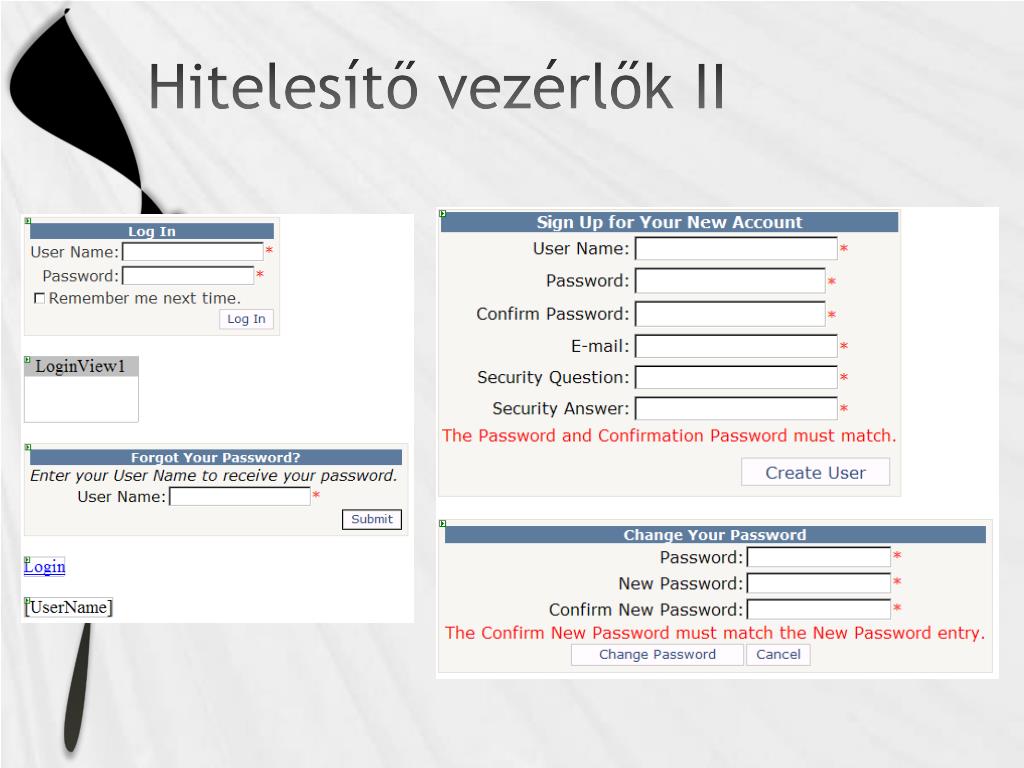Click the Cancel button
Viewport: 1024px width, 768px height.
click(778, 654)
